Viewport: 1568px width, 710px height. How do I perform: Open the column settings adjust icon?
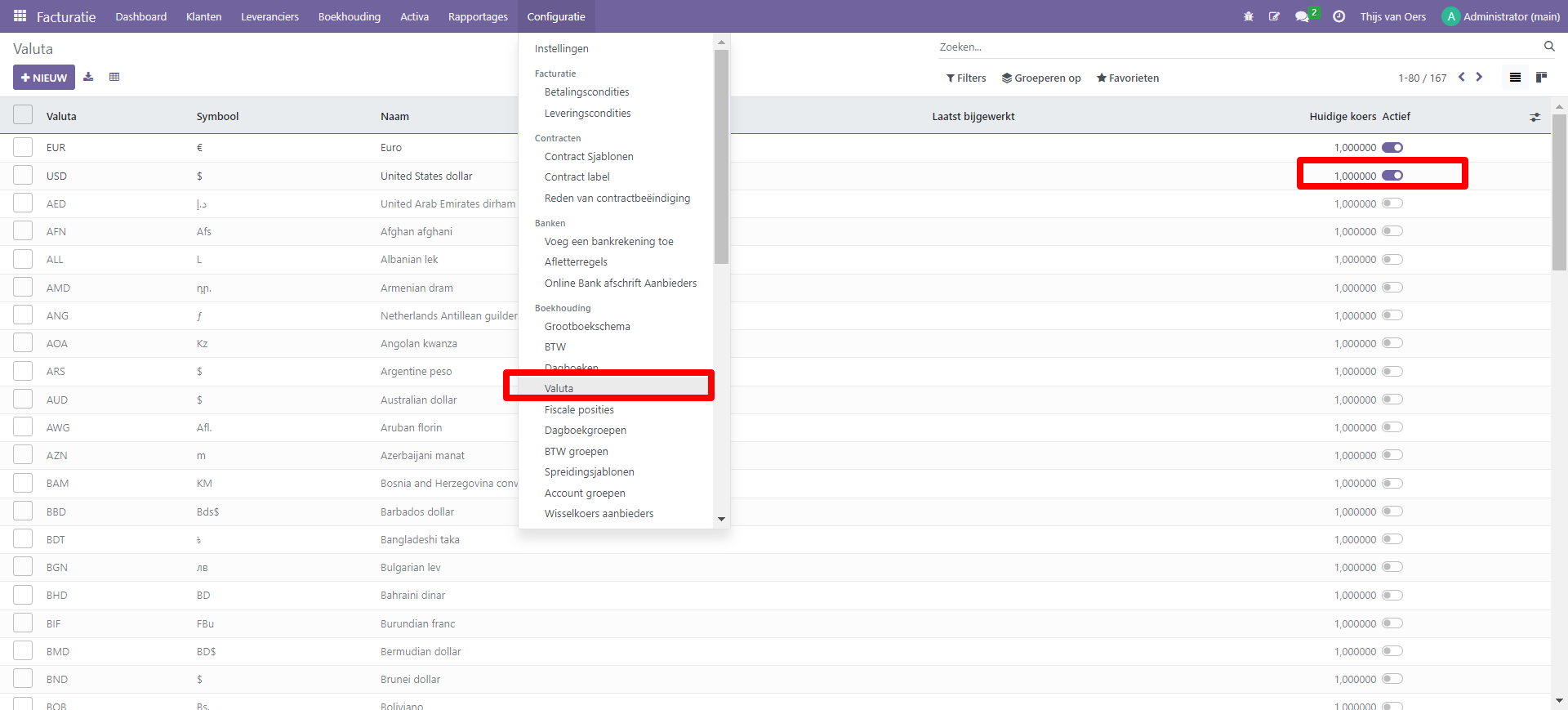pyautogui.click(x=1535, y=117)
